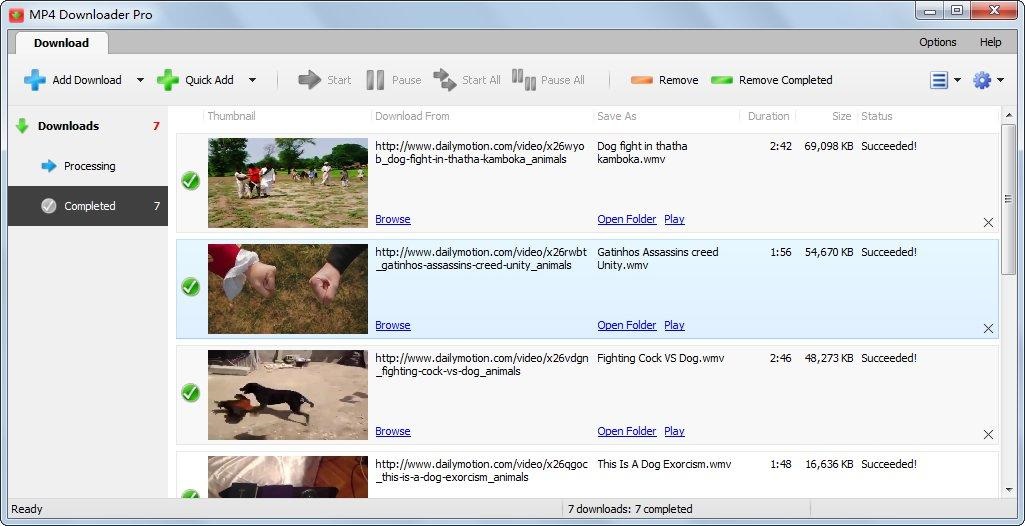The height and width of the screenshot is (526, 1025).
Task: Click the list view mode icon
Action: [939, 80]
